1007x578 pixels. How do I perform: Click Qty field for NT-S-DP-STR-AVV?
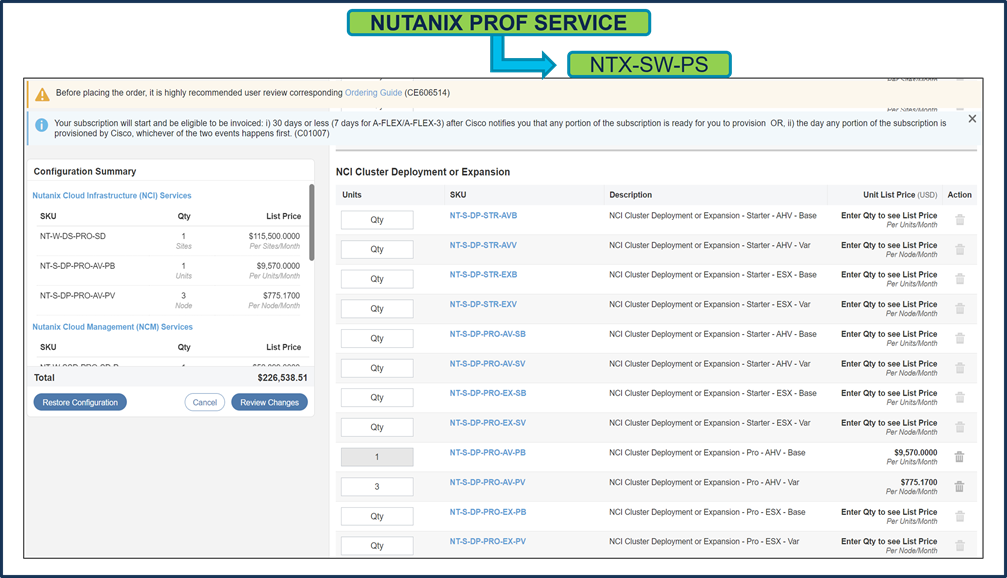377,249
